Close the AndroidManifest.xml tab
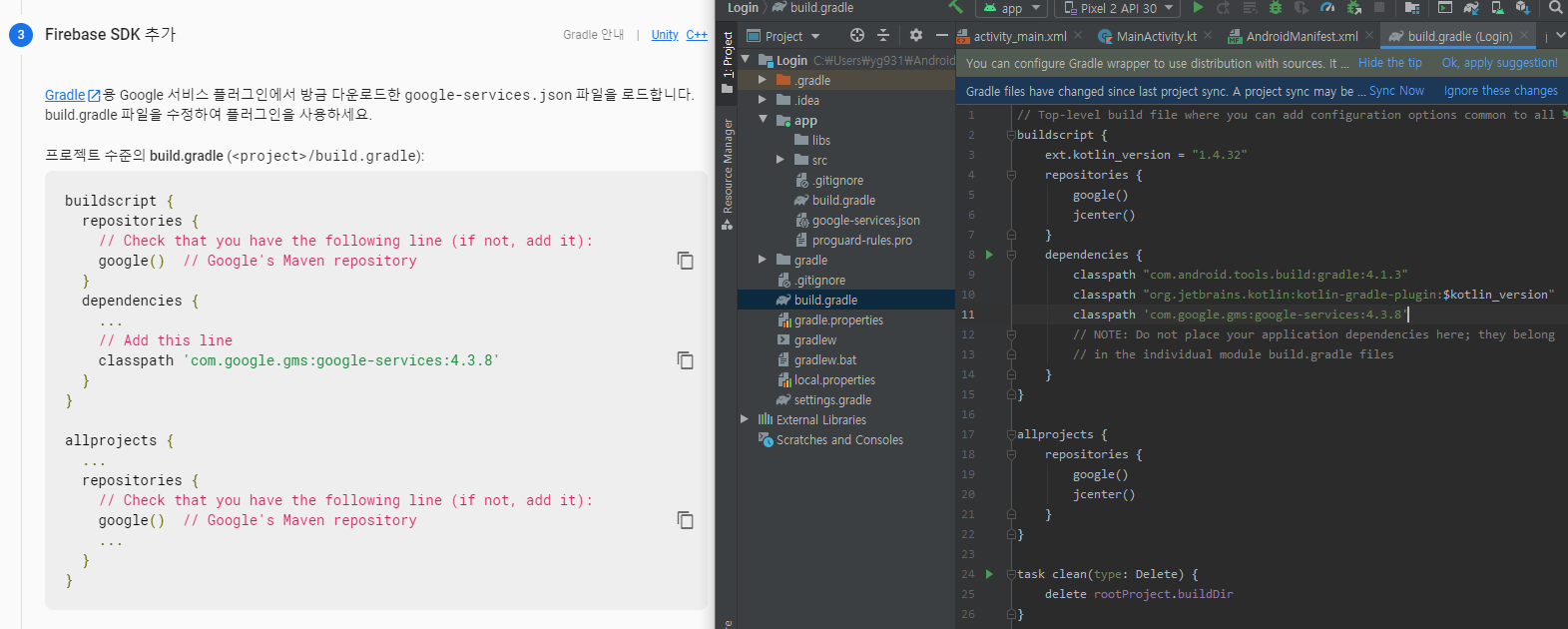Screen dimensions: 1568x629 click(1369, 35)
